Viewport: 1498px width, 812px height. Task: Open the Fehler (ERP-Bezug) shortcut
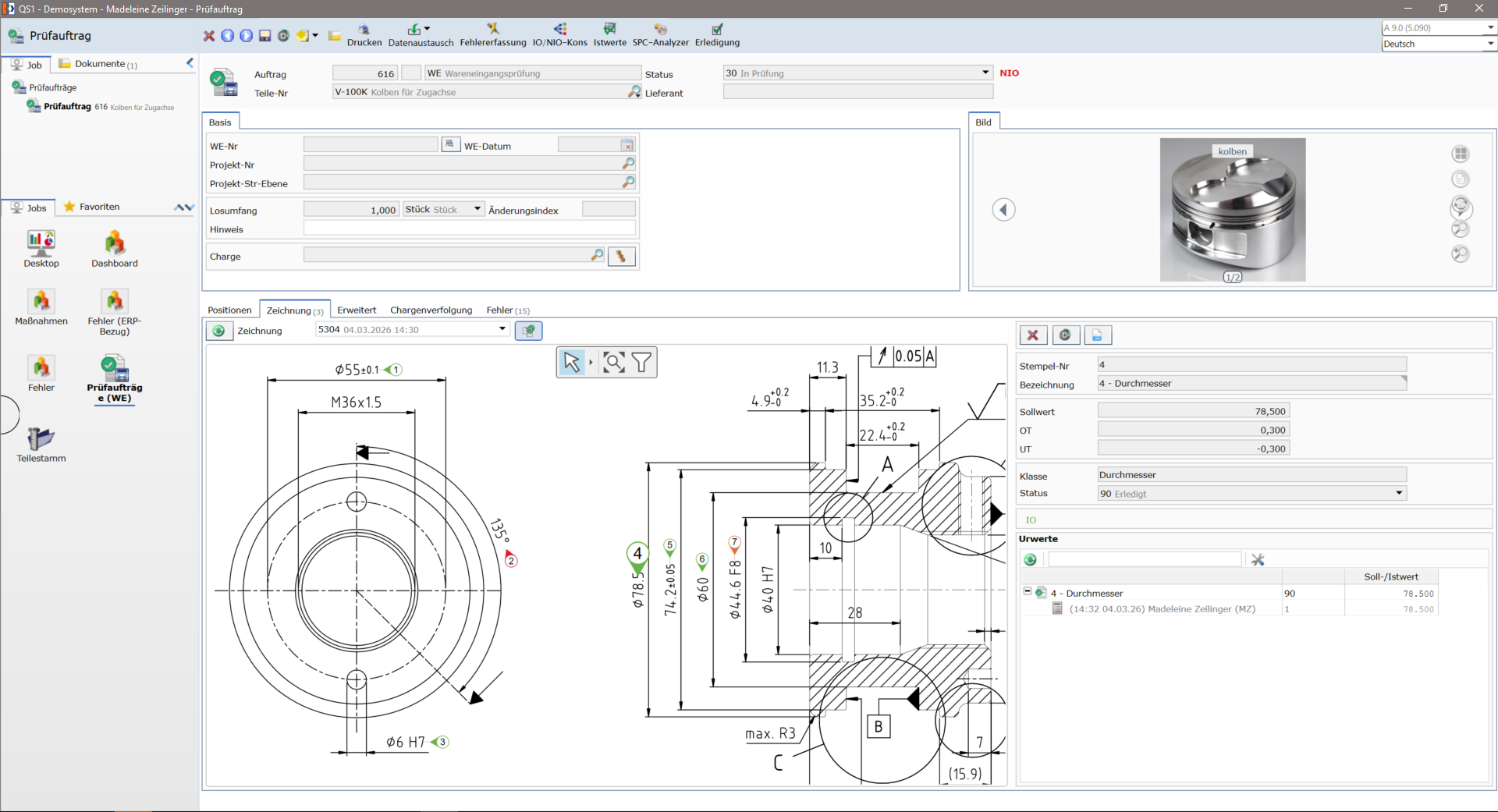point(115,312)
